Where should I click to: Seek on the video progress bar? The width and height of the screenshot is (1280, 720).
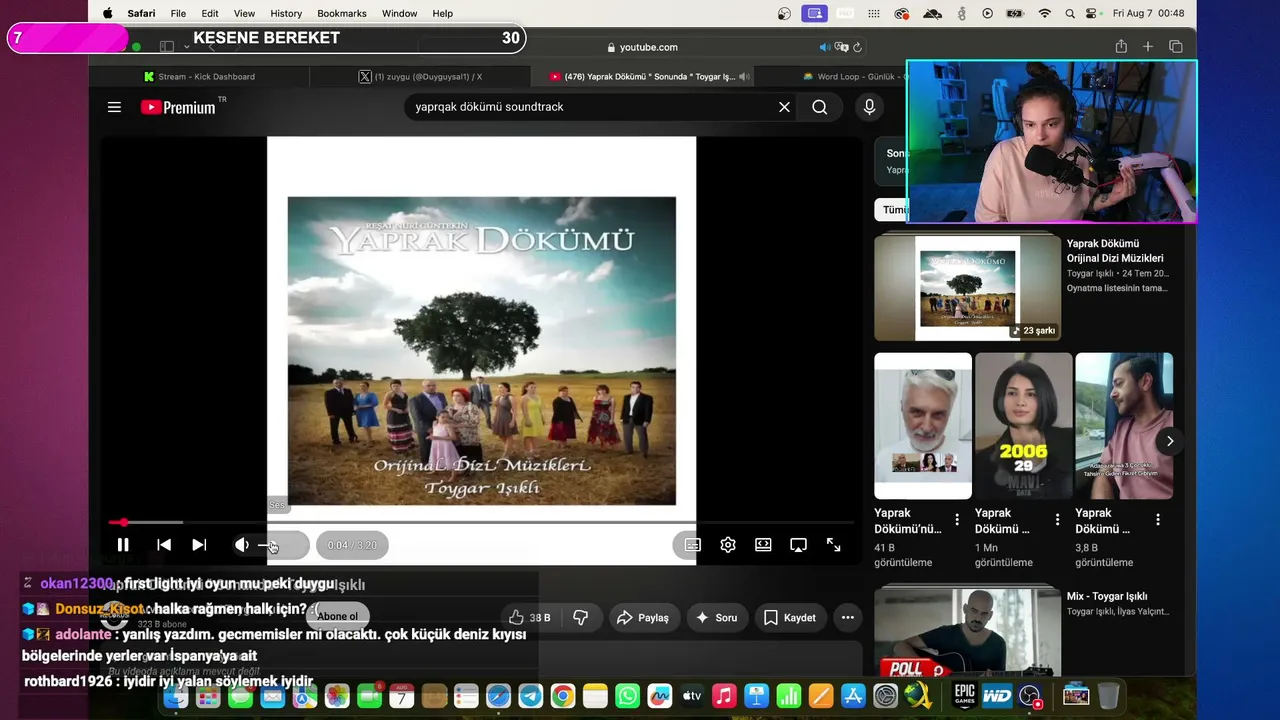[481, 522]
